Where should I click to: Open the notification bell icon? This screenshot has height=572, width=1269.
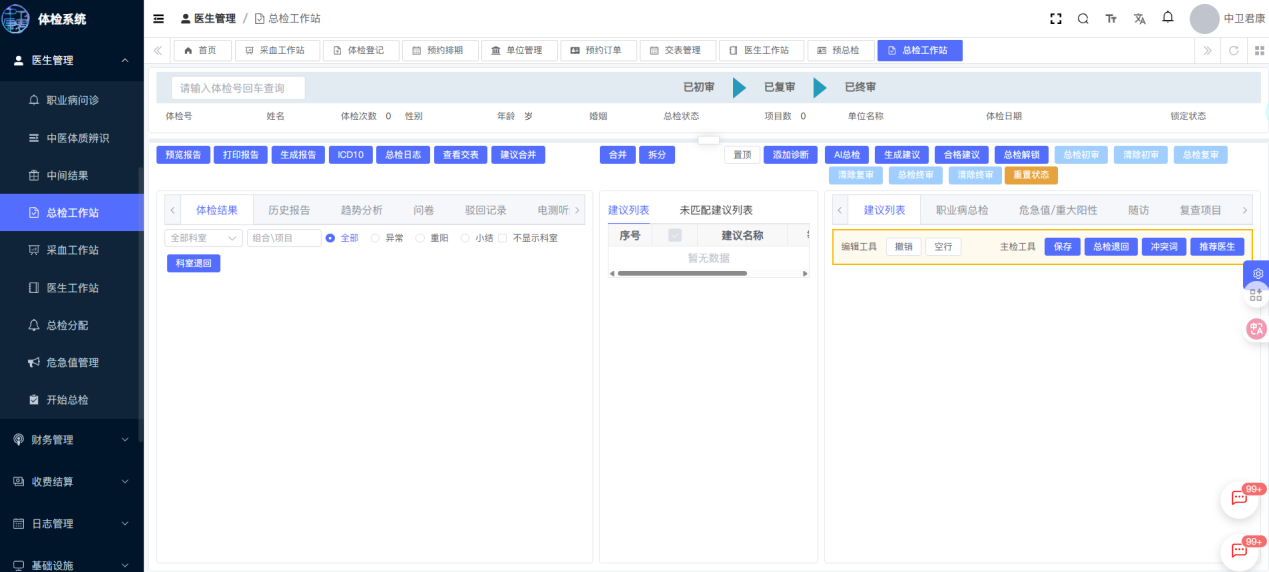point(1167,18)
